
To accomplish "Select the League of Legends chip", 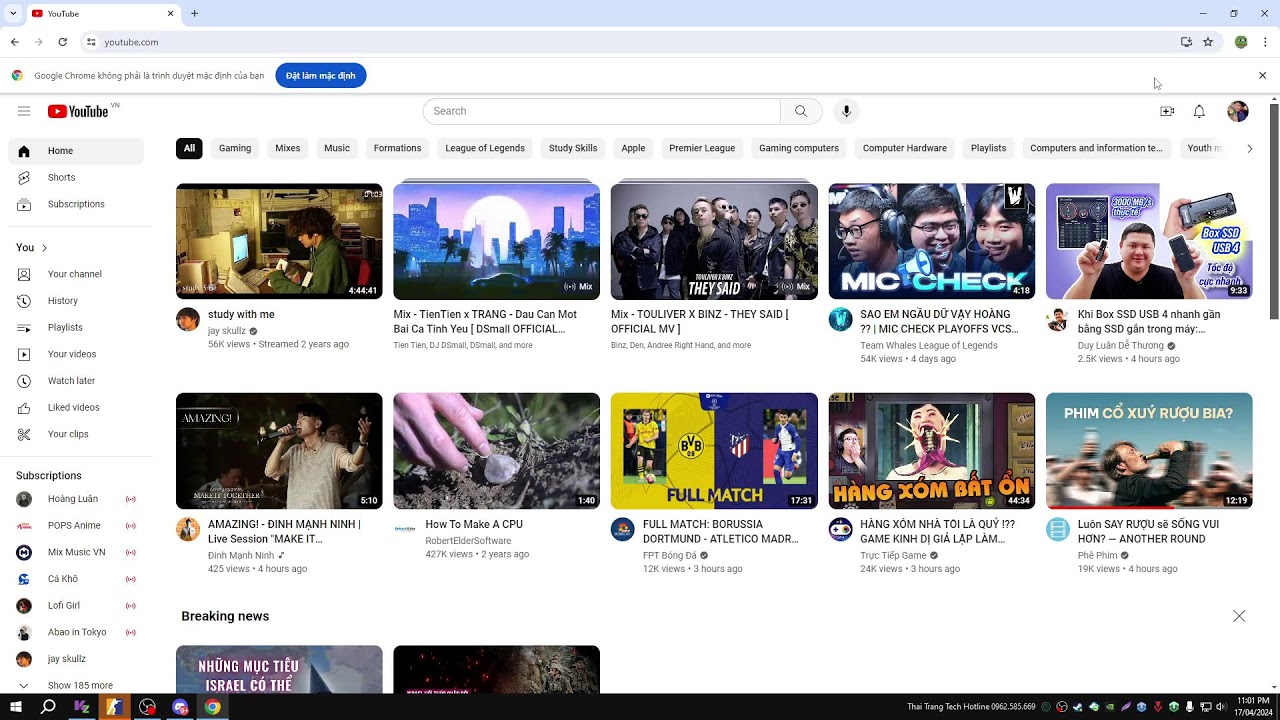I will click(x=485, y=148).
